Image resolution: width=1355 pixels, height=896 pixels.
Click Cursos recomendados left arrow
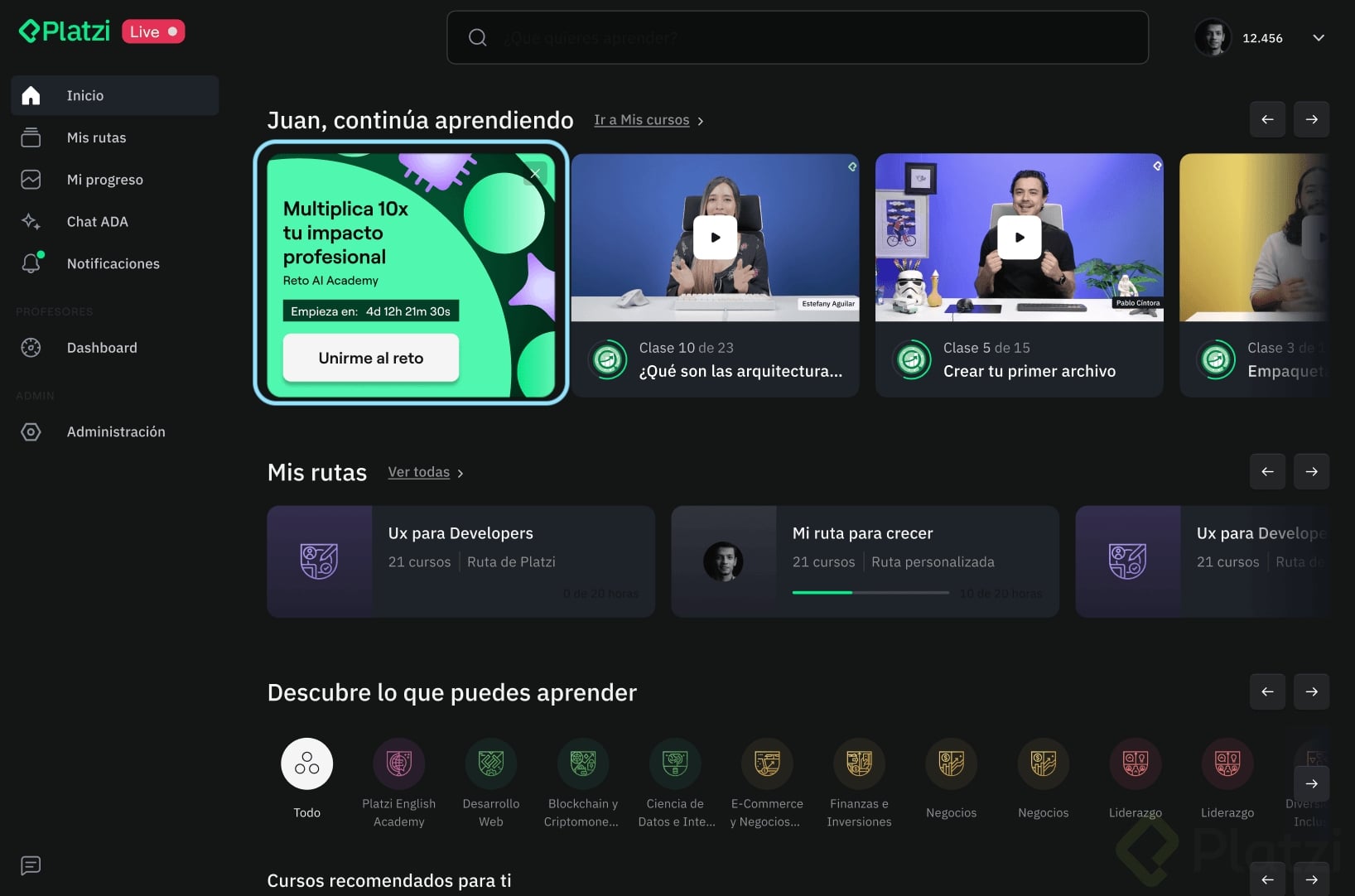pos(1267,879)
